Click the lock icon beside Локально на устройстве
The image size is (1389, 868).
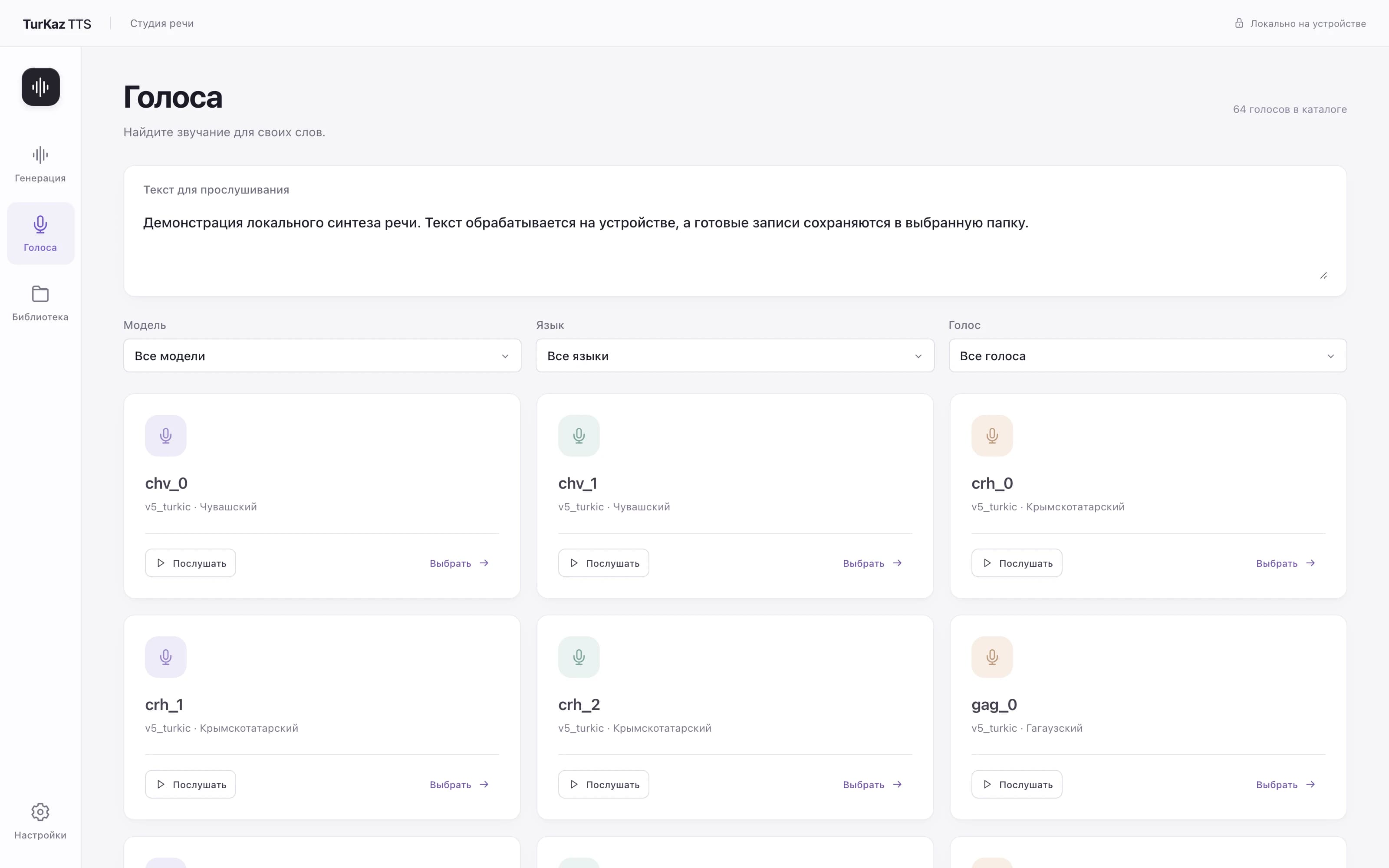click(x=1239, y=23)
